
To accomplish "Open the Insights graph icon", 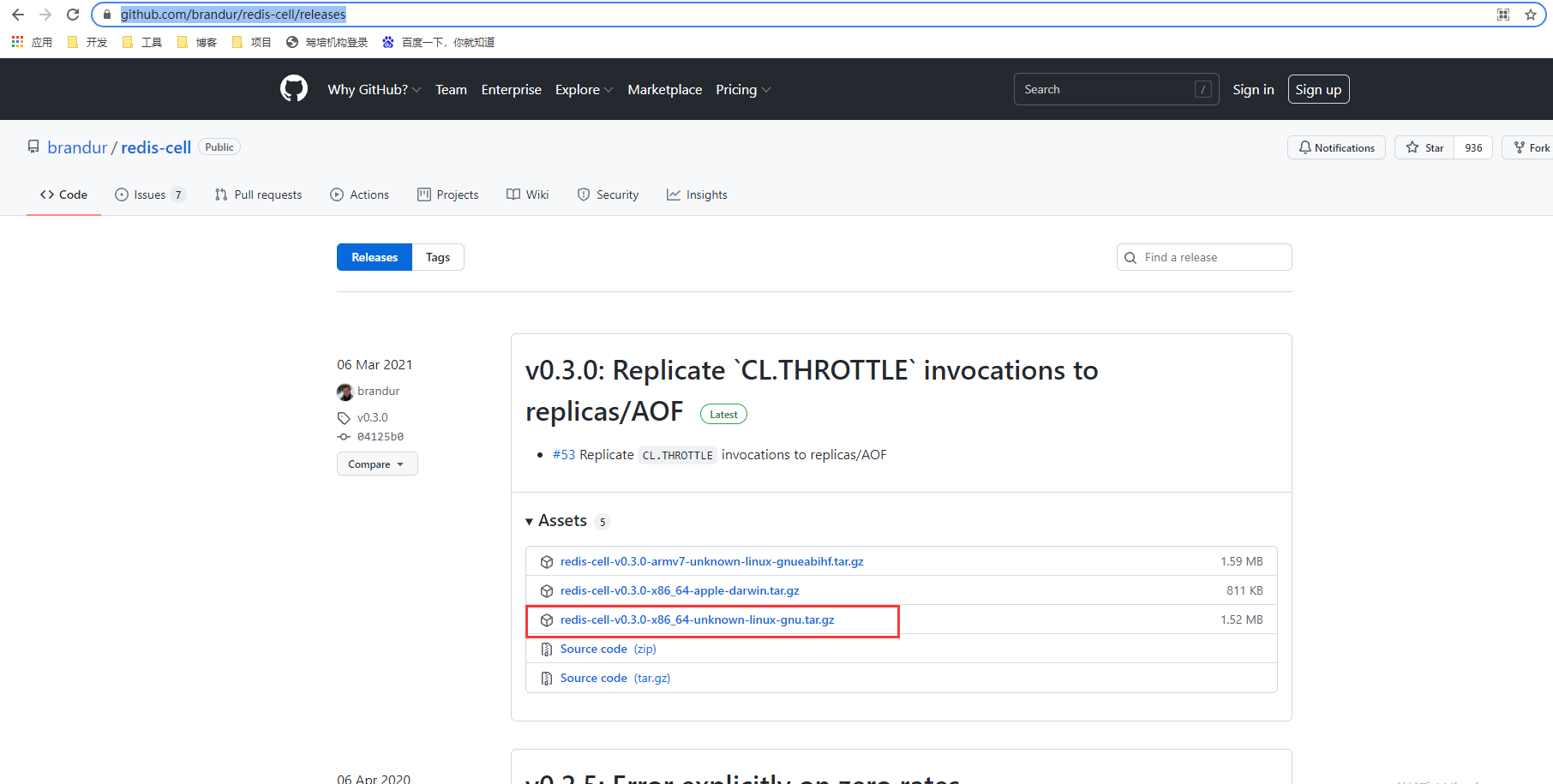I will tap(675, 195).
